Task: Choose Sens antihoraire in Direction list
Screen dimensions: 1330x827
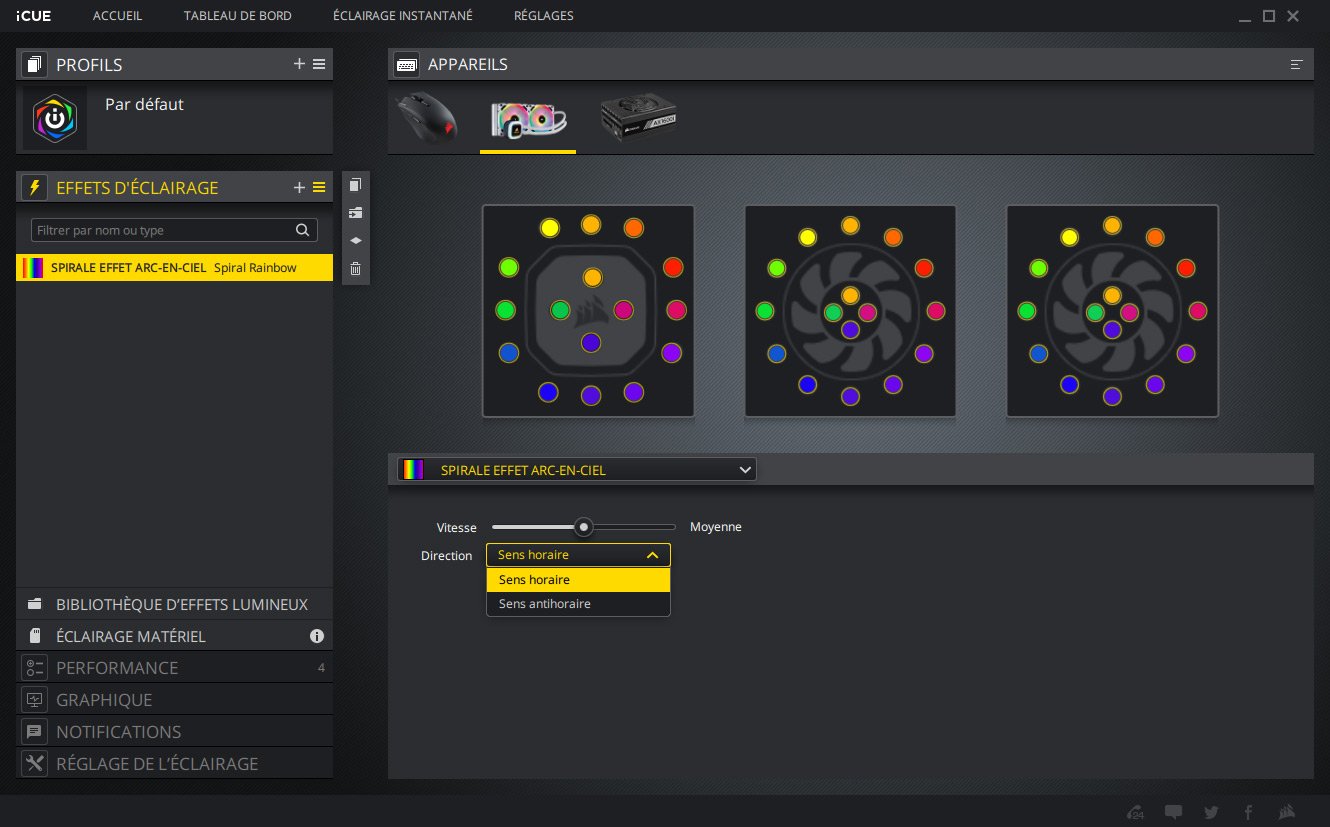Action: pyautogui.click(x=578, y=604)
